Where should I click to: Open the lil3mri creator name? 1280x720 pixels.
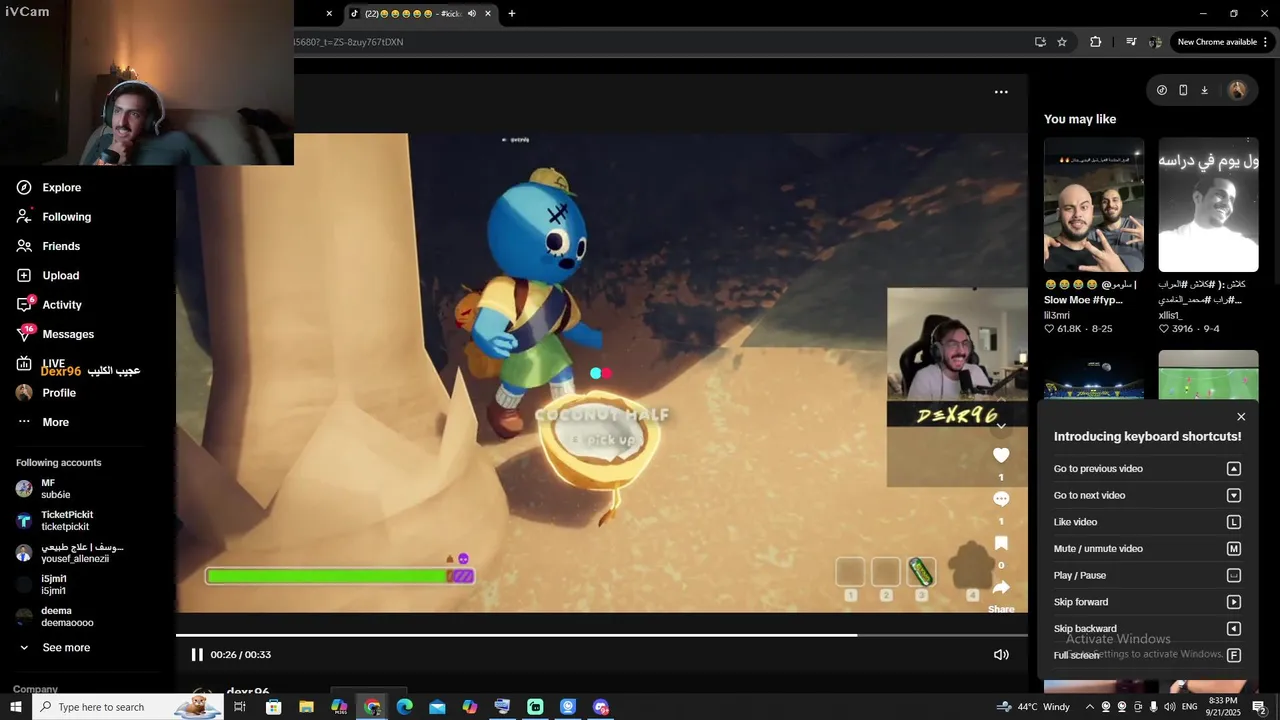pos(1057,315)
